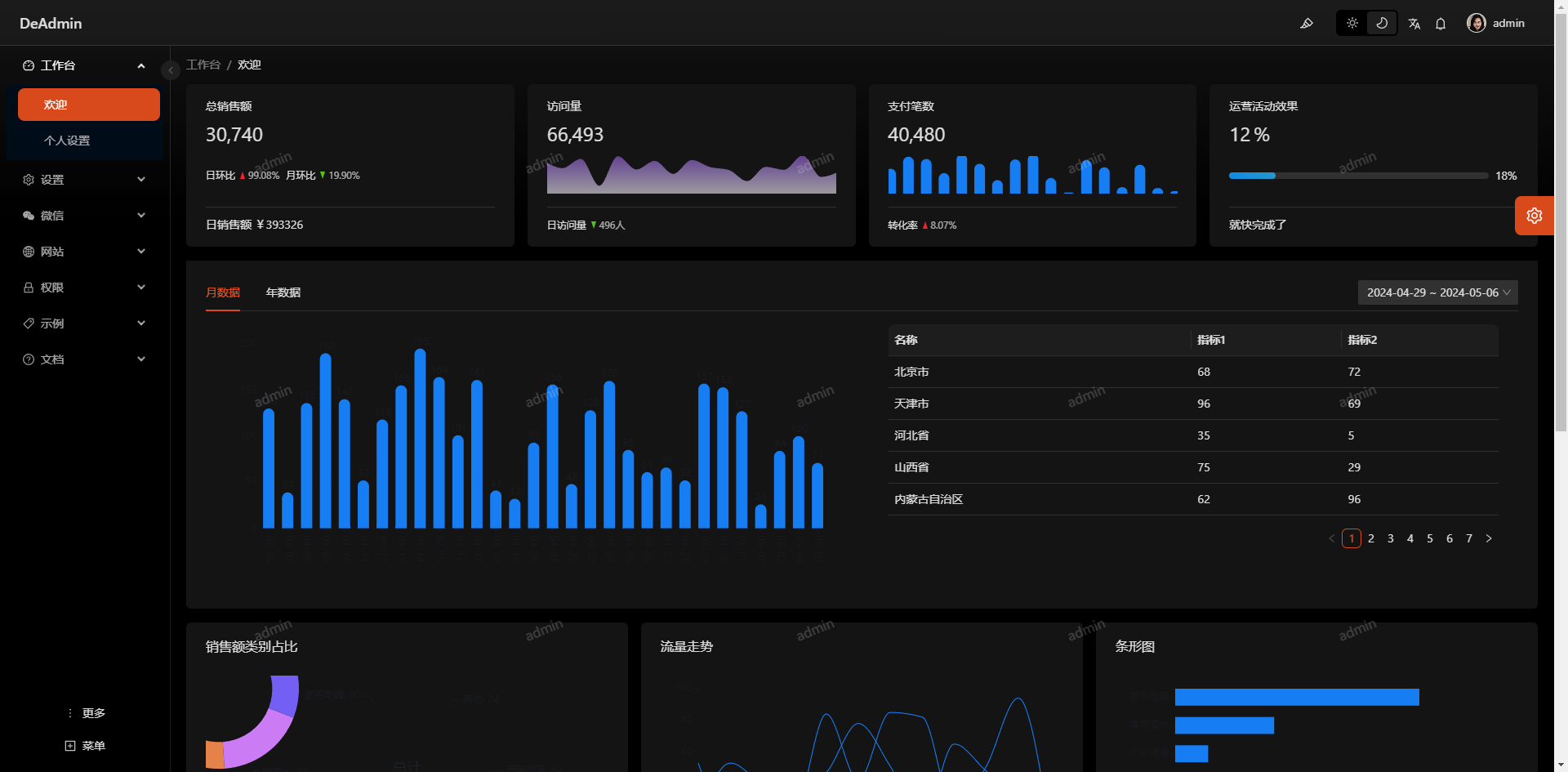The width and height of the screenshot is (1568, 772).
Task: Go to previous page arrow in pagination
Action: coord(1332,538)
